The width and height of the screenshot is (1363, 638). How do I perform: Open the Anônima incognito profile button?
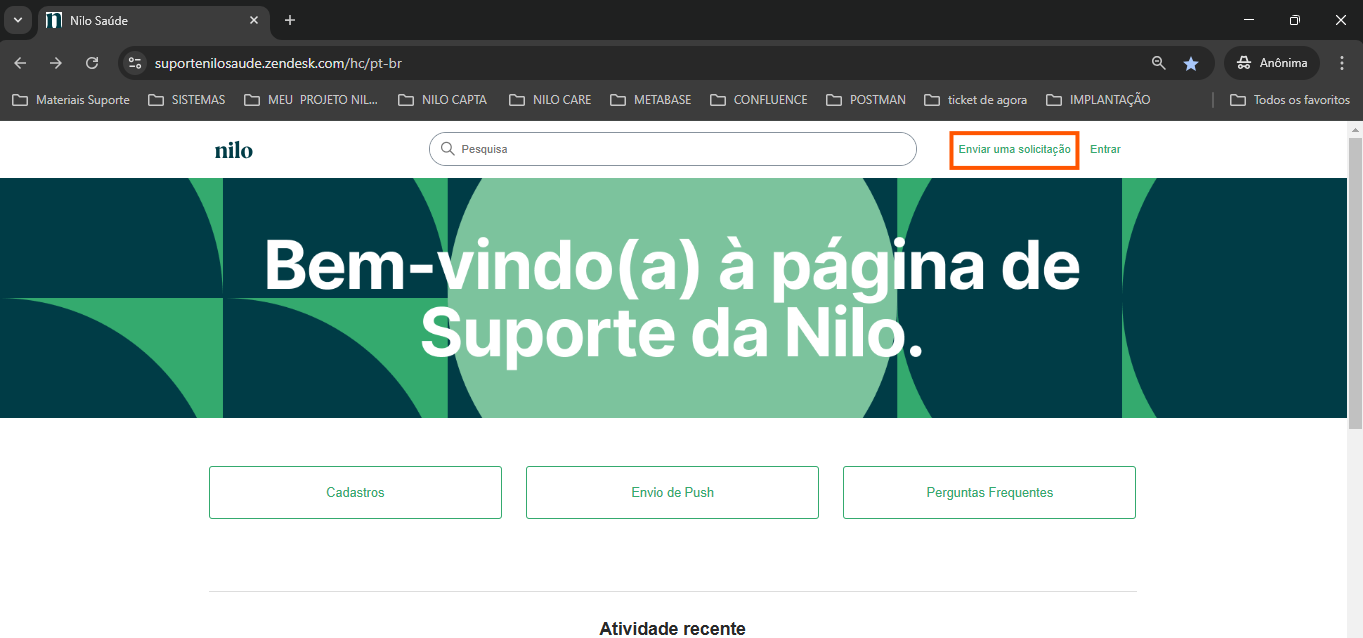tap(1272, 63)
